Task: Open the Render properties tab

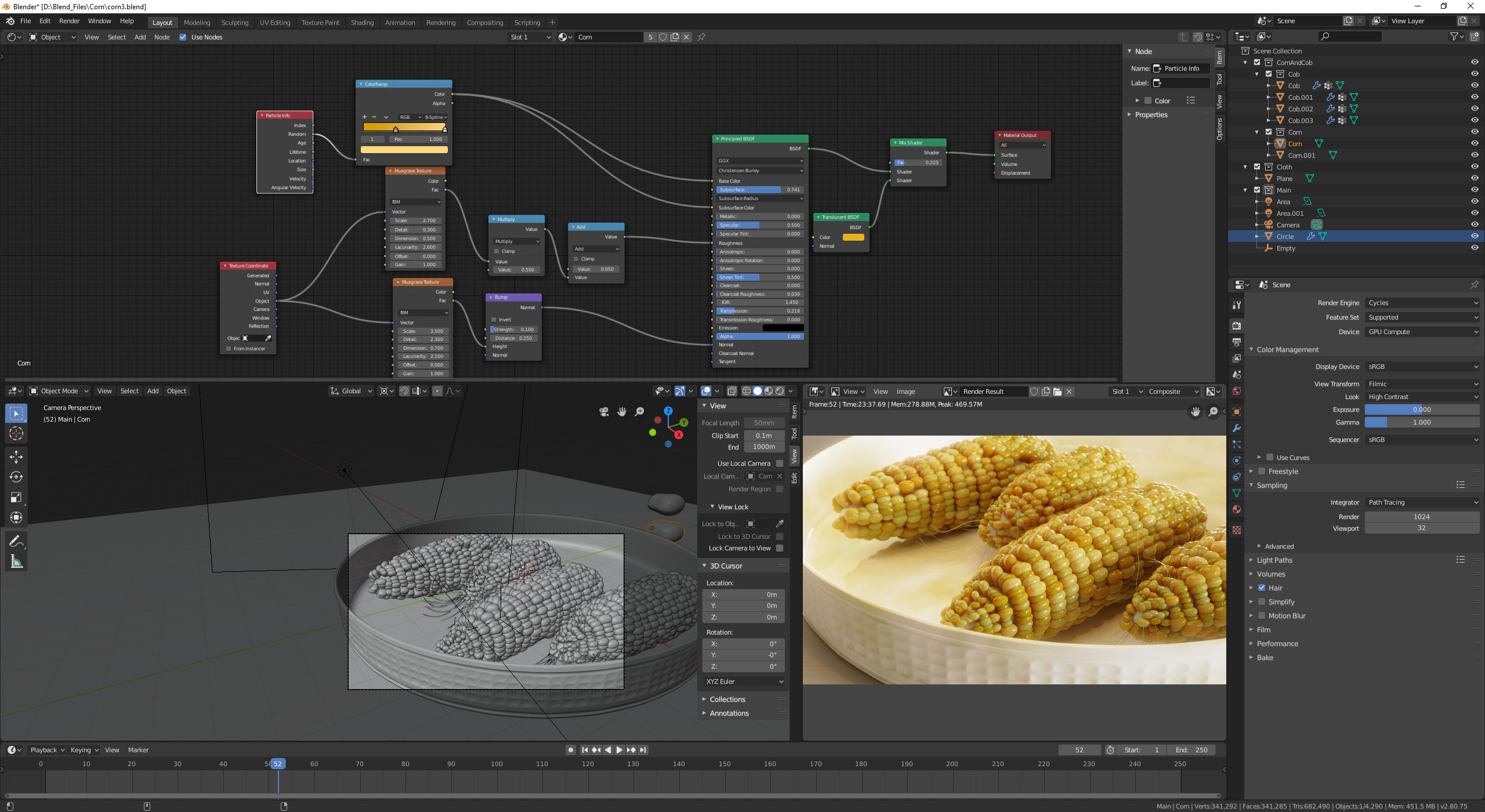Action: point(1237,325)
